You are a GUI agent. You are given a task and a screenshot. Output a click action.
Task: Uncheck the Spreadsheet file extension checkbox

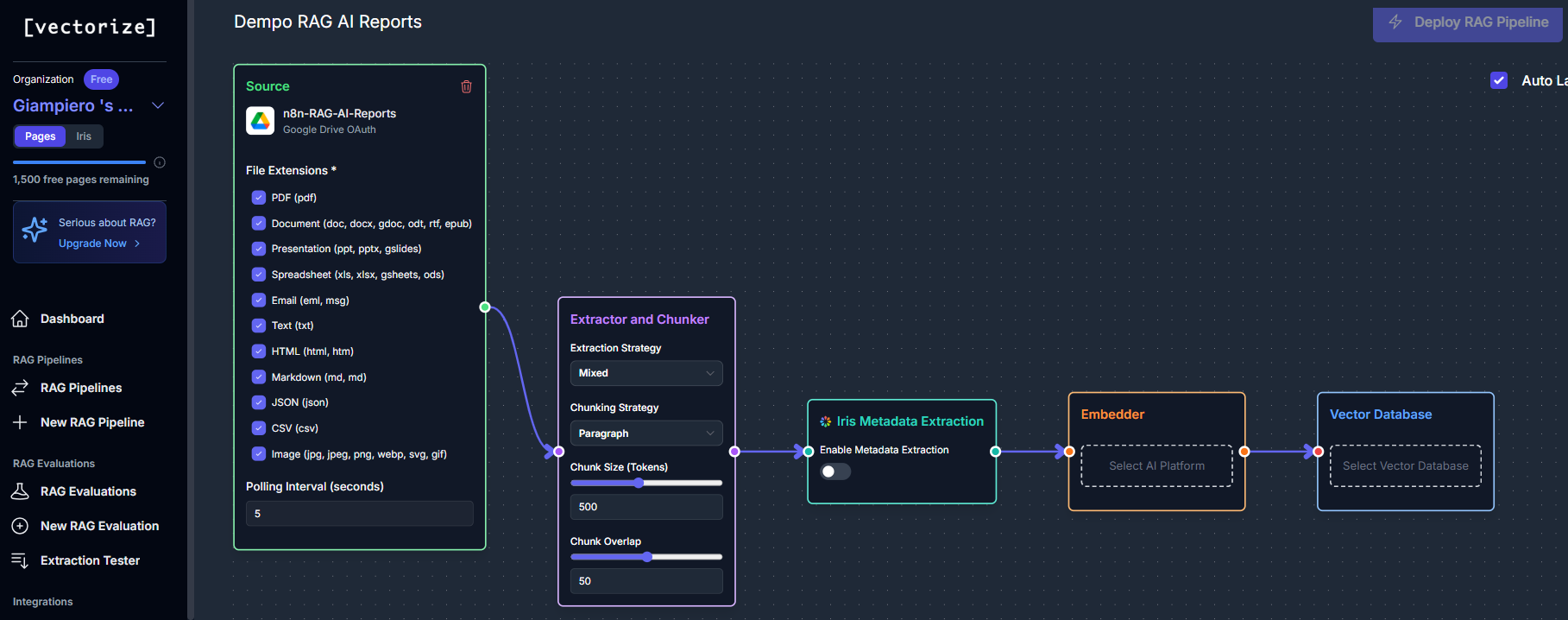[259, 275]
